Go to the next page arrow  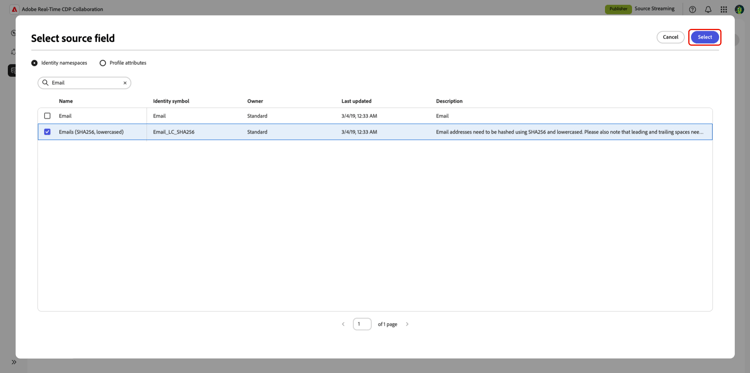(407, 324)
